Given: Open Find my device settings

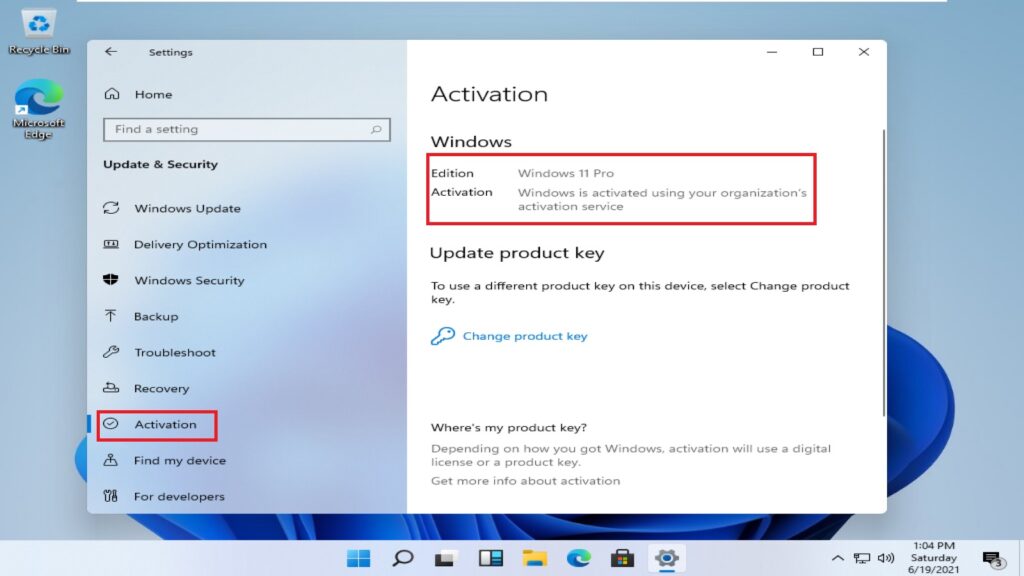Looking at the screenshot, I should click(180, 460).
